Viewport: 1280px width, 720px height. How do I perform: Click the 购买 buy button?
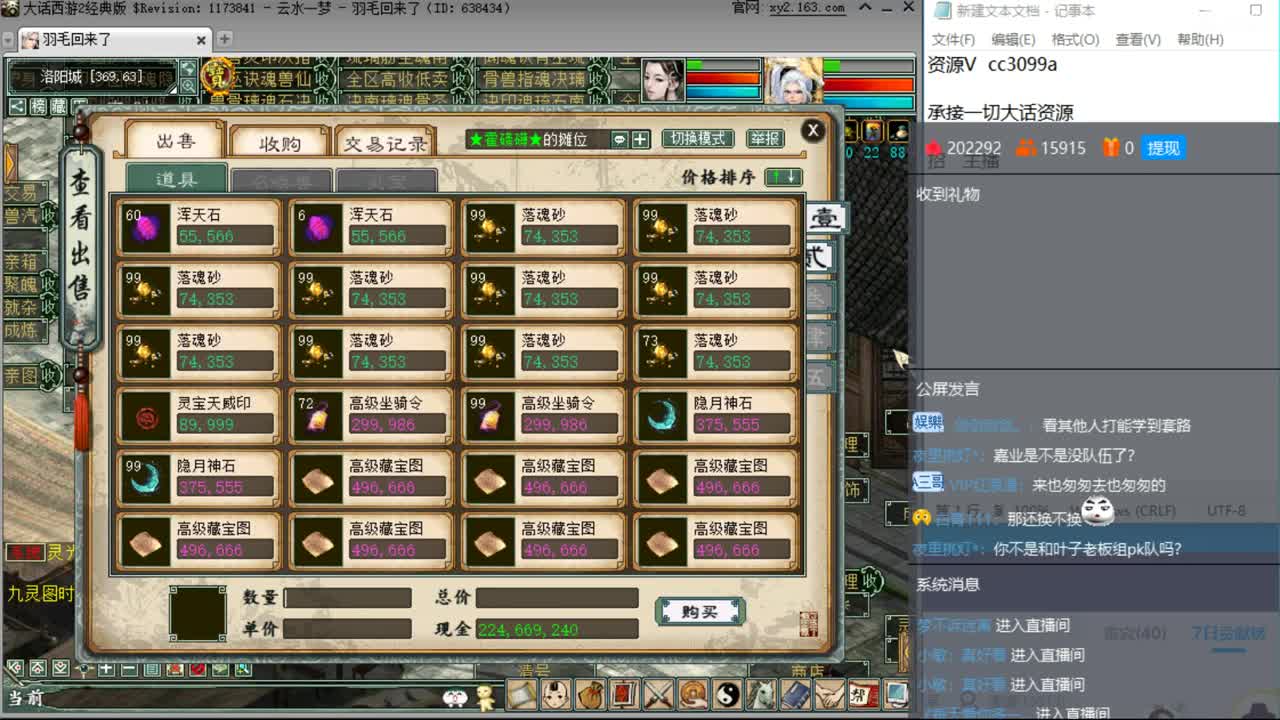click(700, 611)
